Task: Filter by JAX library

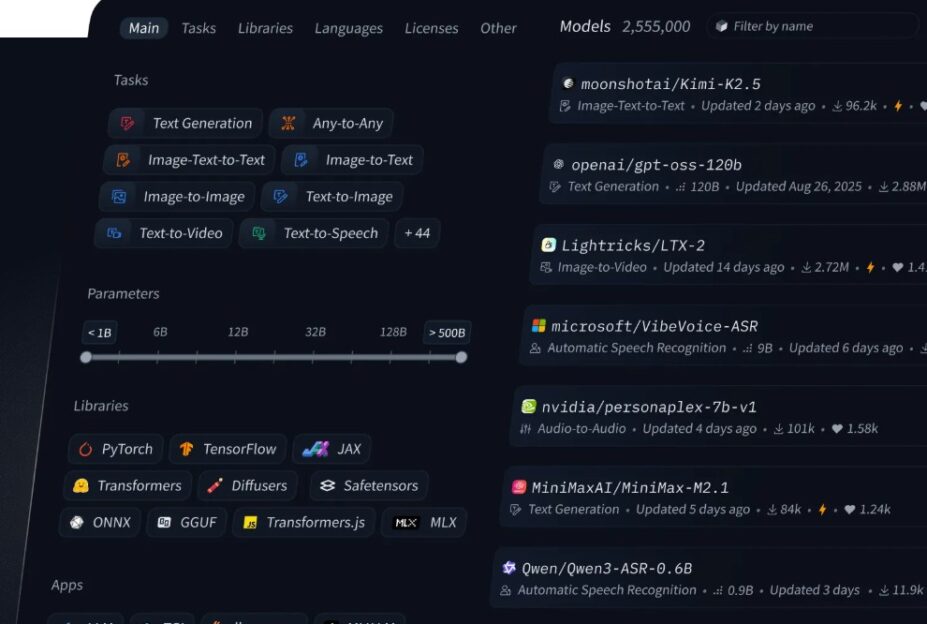Action: [332, 449]
